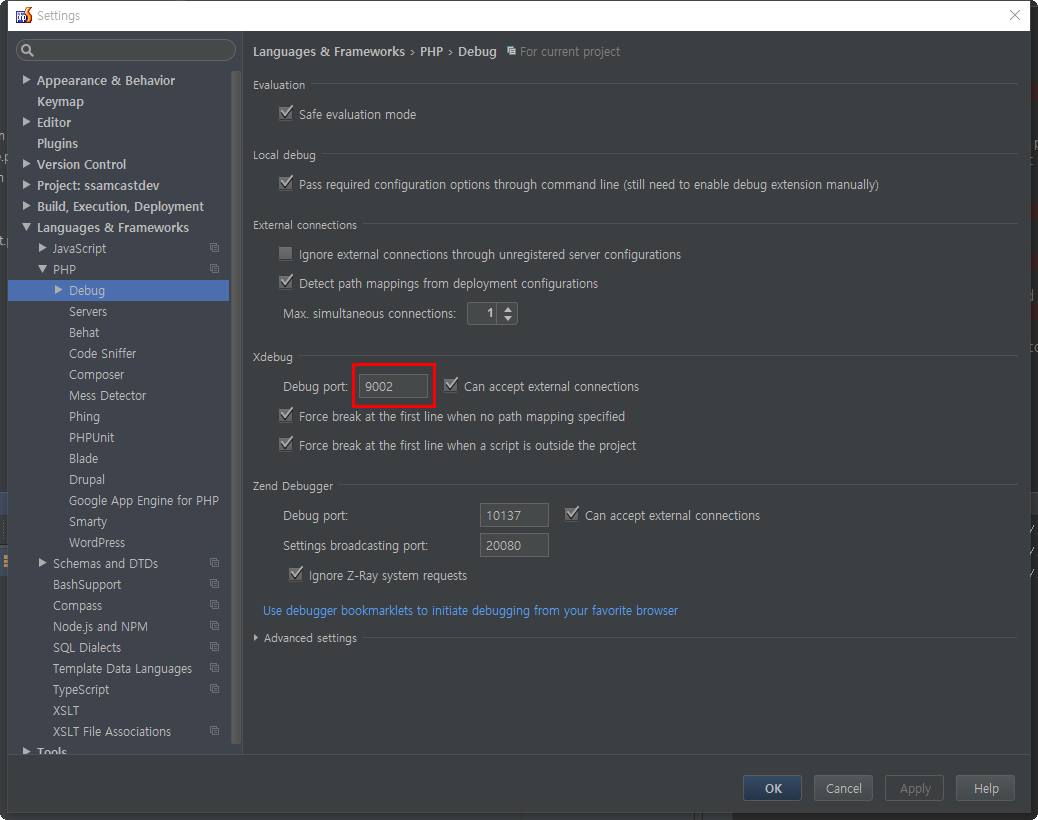Image resolution: width=1038 pixels, height=820 pixels.
Task: Toggle Xdebug Can accept external connections
Action: (x=451, y=385)
